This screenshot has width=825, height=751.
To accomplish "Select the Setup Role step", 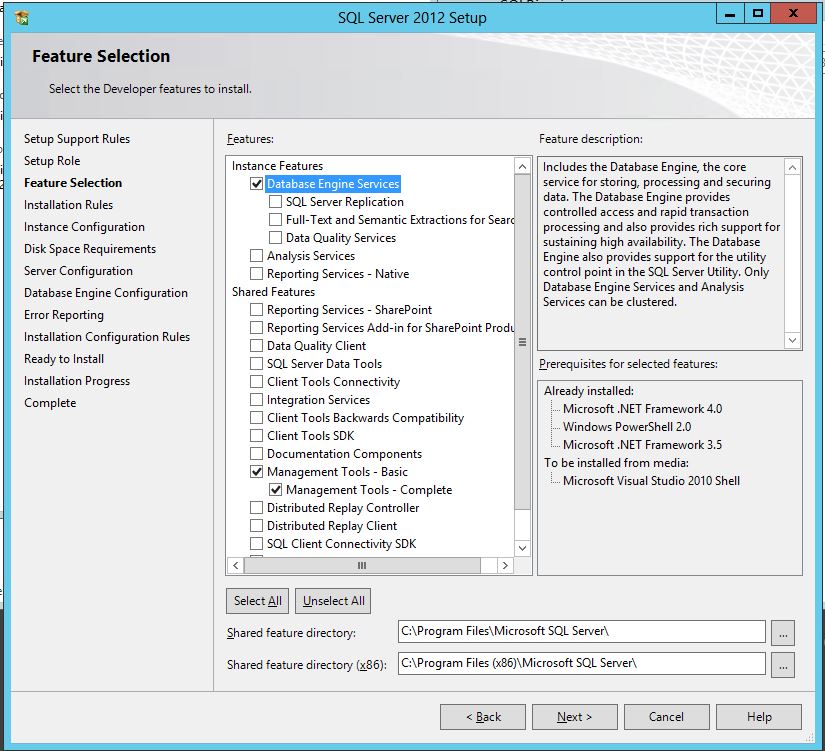I will (52, 161).
